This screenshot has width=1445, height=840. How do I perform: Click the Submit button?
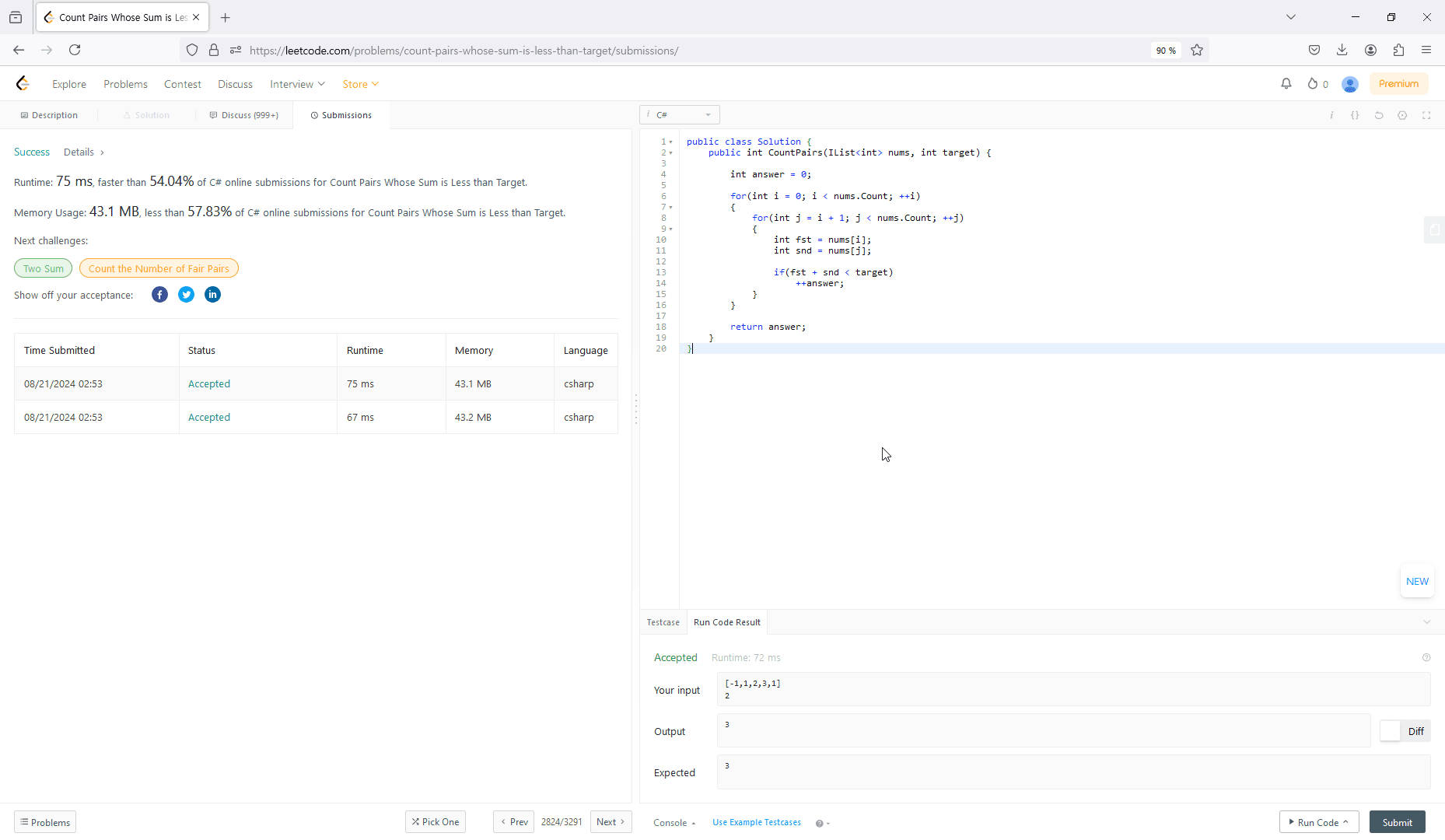click(x=1398, y=822)
